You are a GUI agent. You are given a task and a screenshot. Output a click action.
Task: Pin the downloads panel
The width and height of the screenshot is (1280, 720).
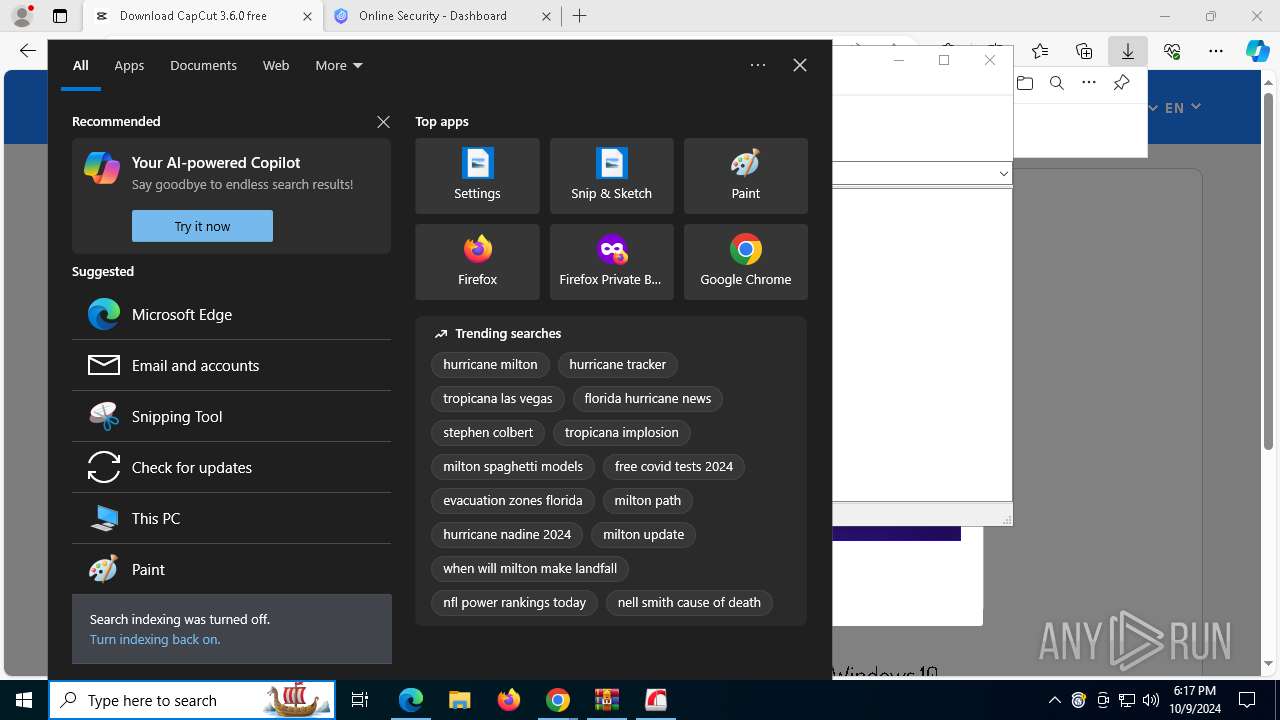[x=1121, y=83]
